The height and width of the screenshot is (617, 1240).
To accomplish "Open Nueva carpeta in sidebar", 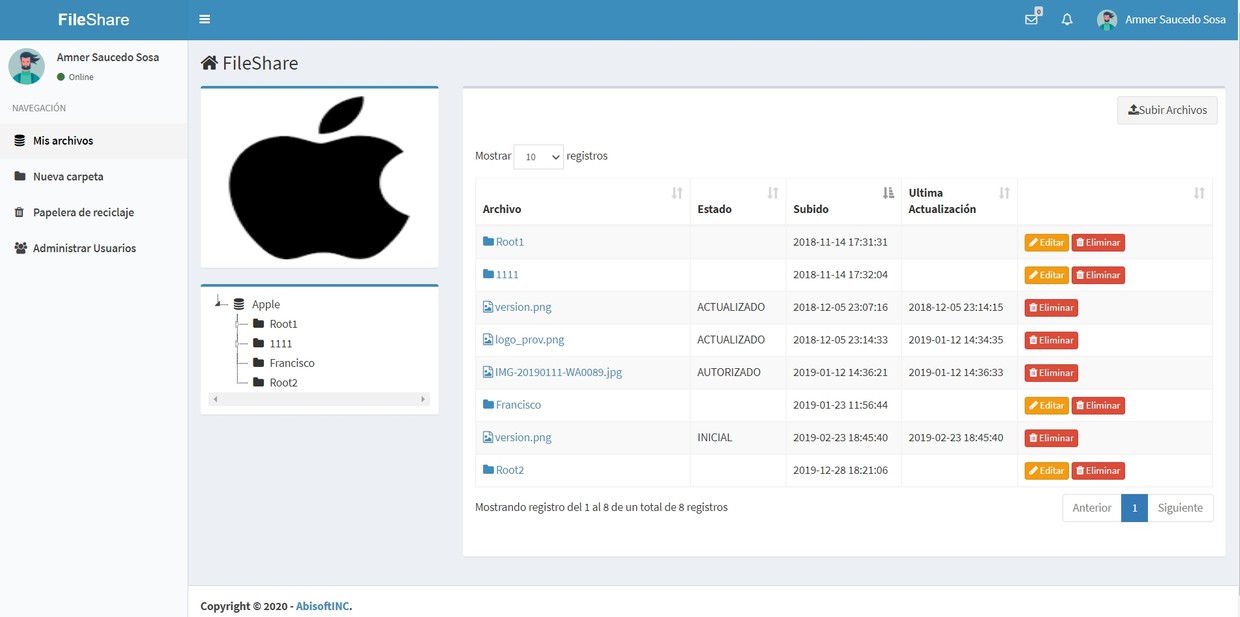I will point(94,177).
